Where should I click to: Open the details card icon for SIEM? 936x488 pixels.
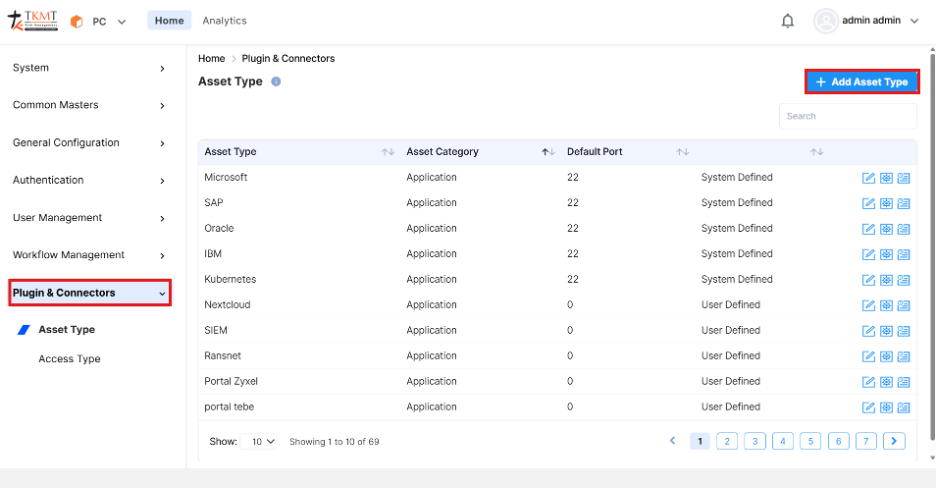[x=904, y=331]
